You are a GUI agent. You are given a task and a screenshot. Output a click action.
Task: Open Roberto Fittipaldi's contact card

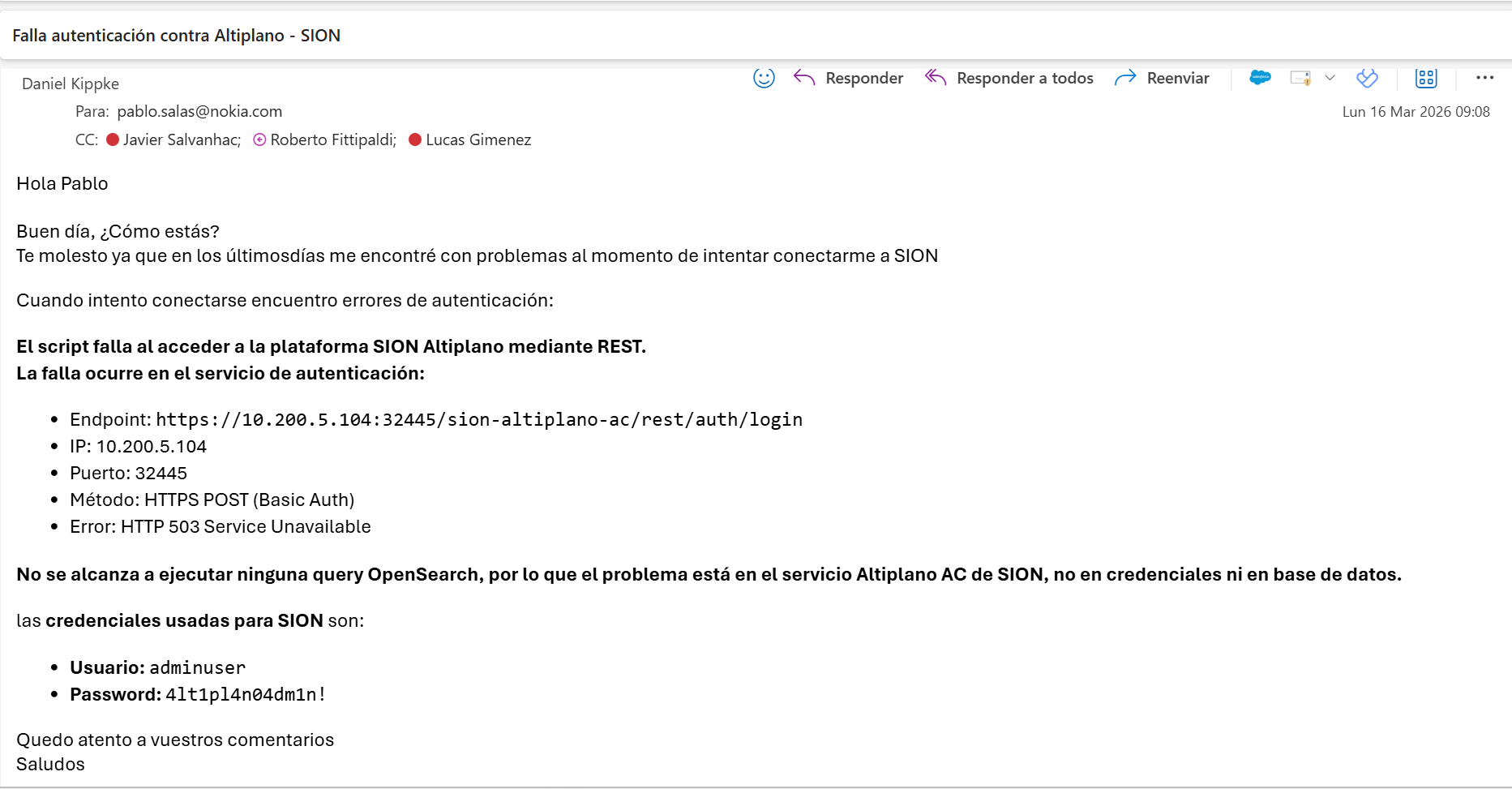pos(332,139)
